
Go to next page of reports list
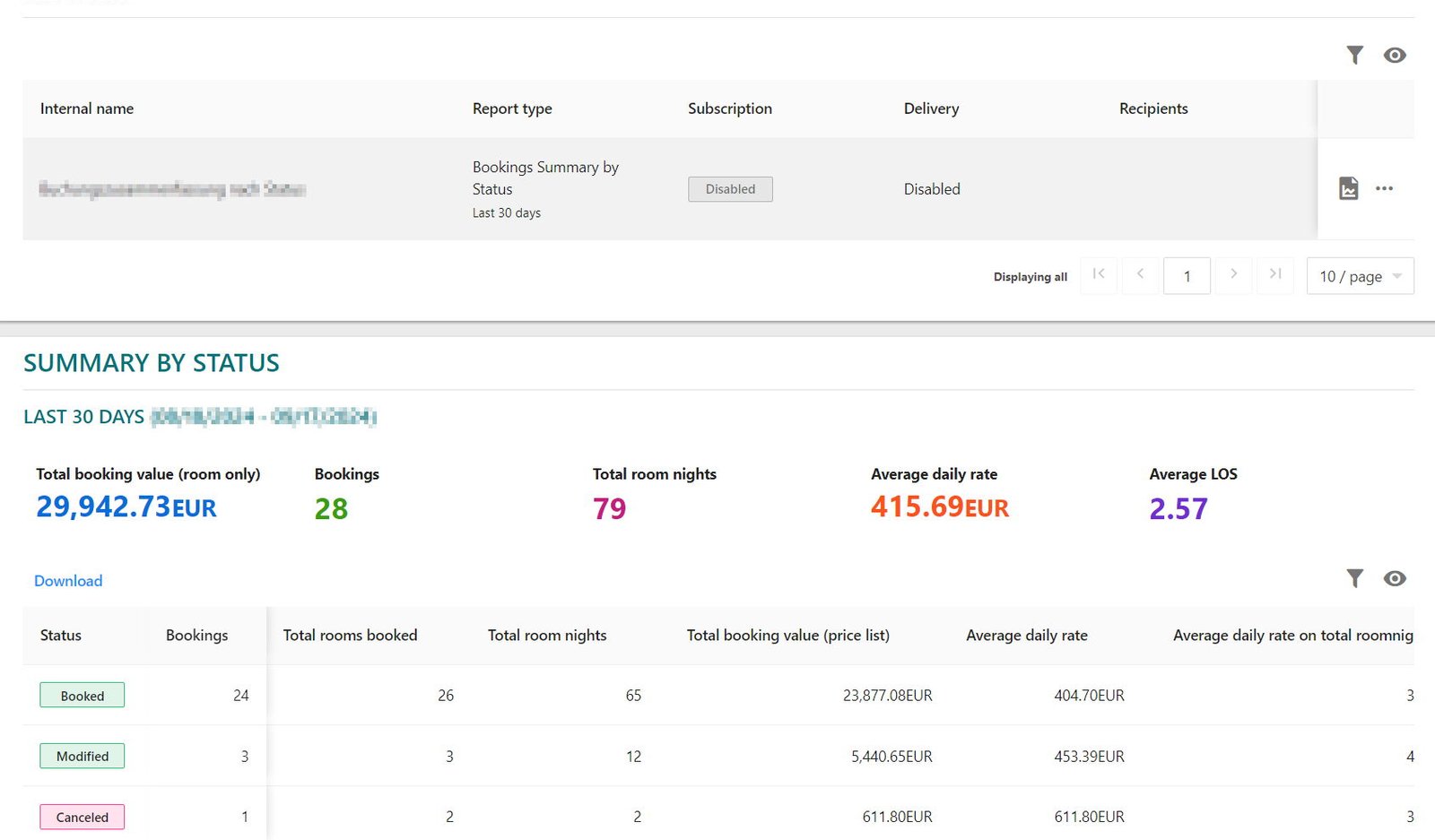pyautogui.click(x=1233, y=275)
